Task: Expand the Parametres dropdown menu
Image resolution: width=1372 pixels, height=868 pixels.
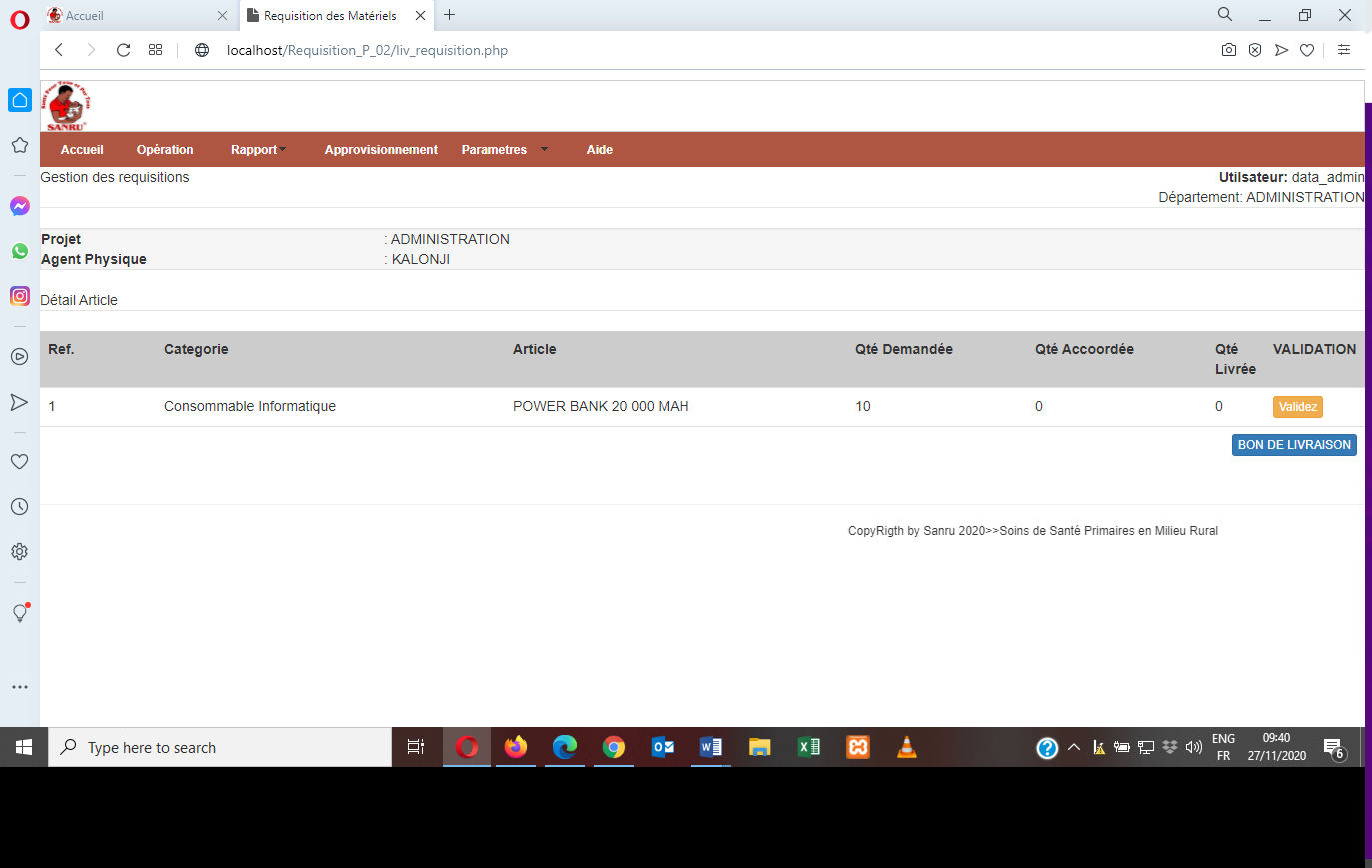Action: tap(504, 150)
